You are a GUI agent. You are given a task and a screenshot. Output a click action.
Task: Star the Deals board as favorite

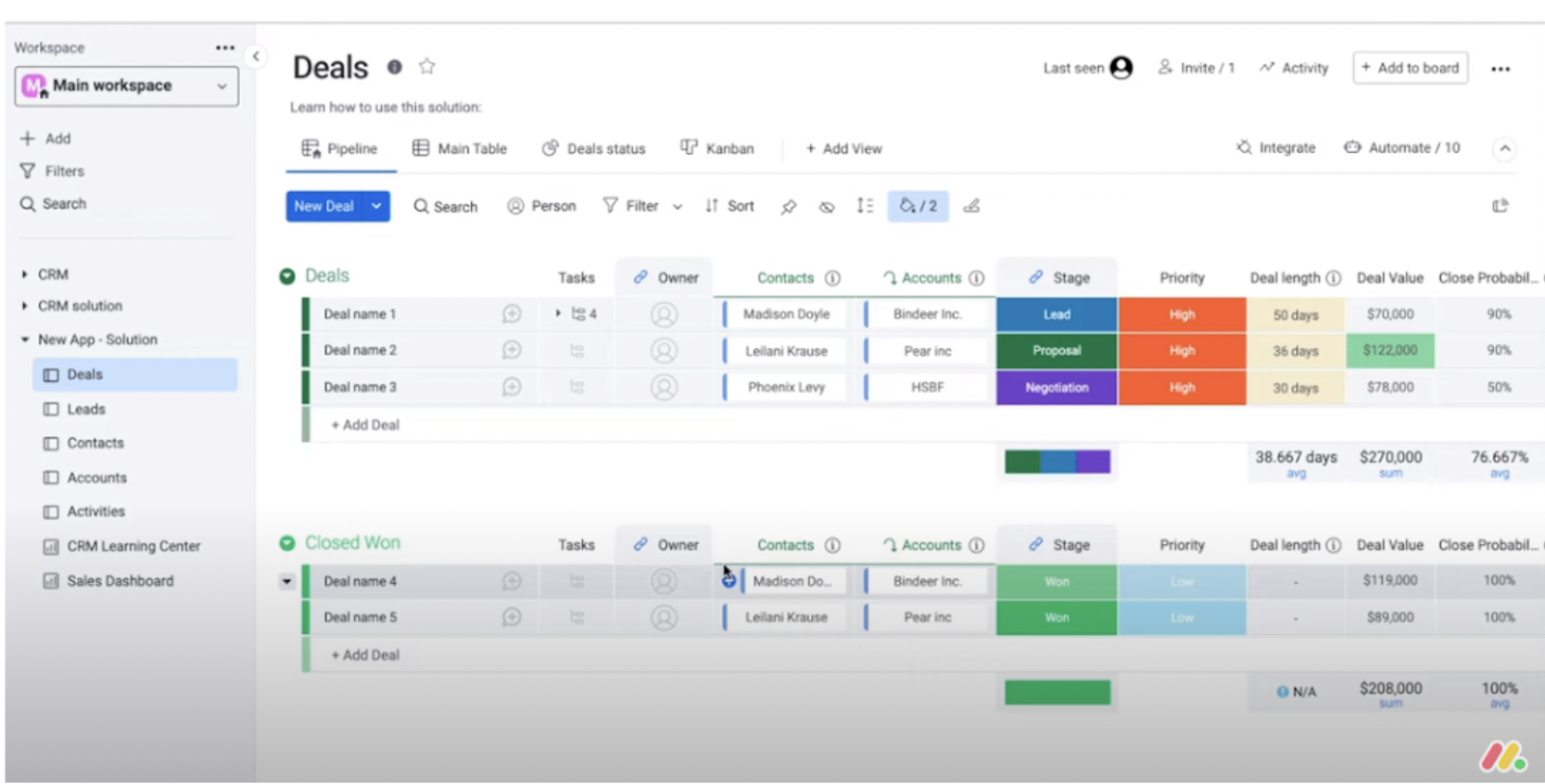(x=426, y=67)
